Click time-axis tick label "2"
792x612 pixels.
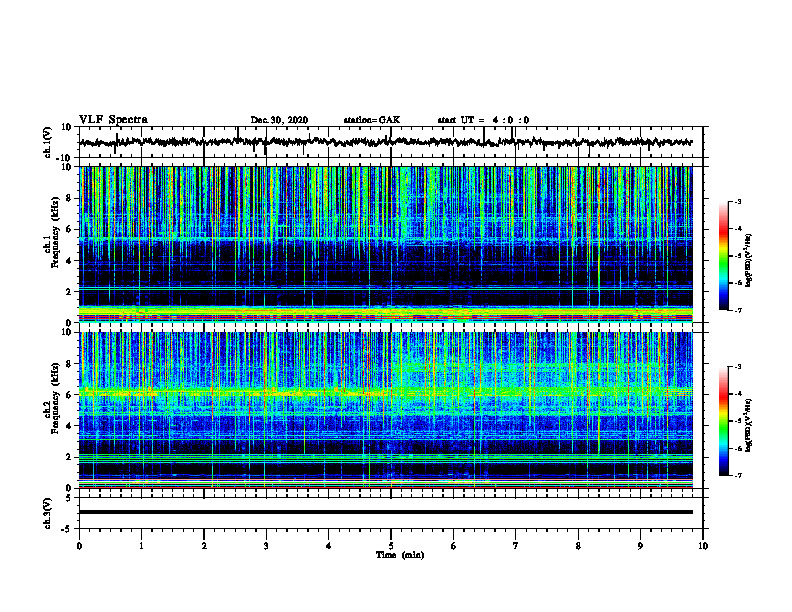[204, 546]
